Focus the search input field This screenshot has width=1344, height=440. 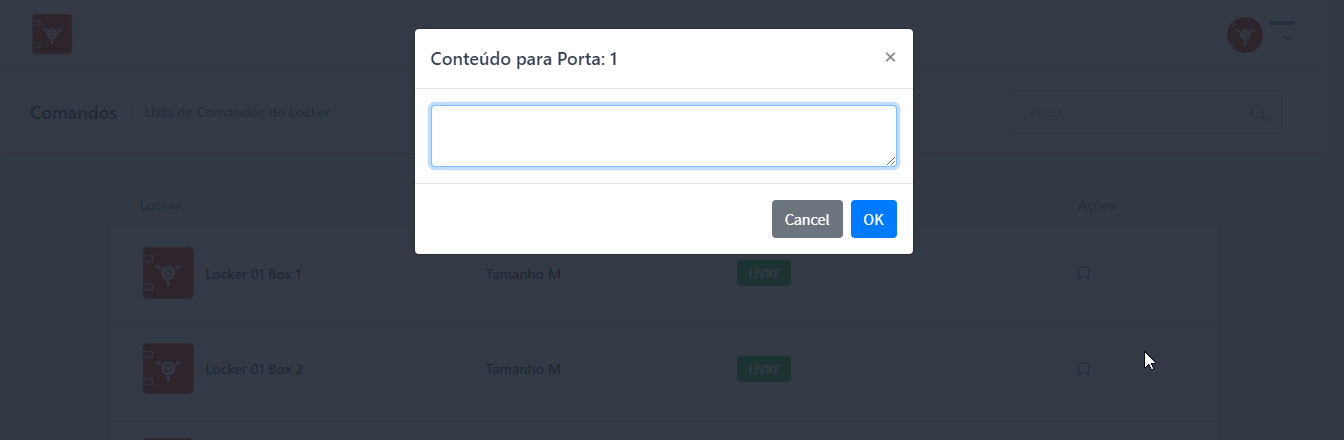coord(1130,113)
